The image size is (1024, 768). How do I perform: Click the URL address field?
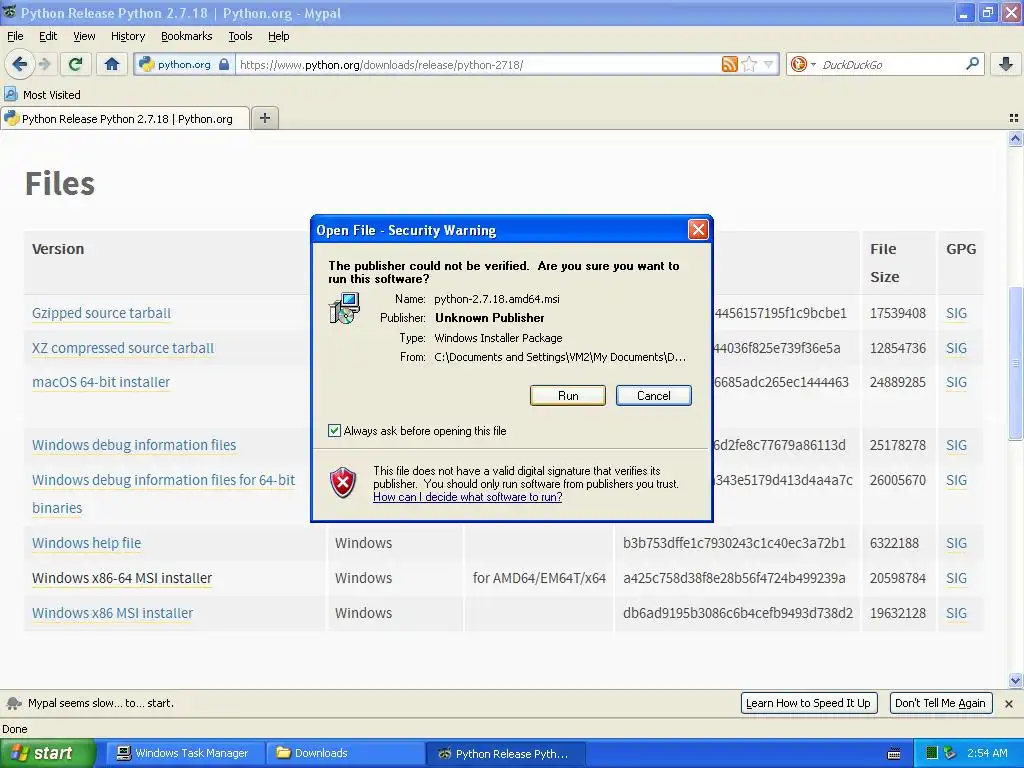point(479,65)
